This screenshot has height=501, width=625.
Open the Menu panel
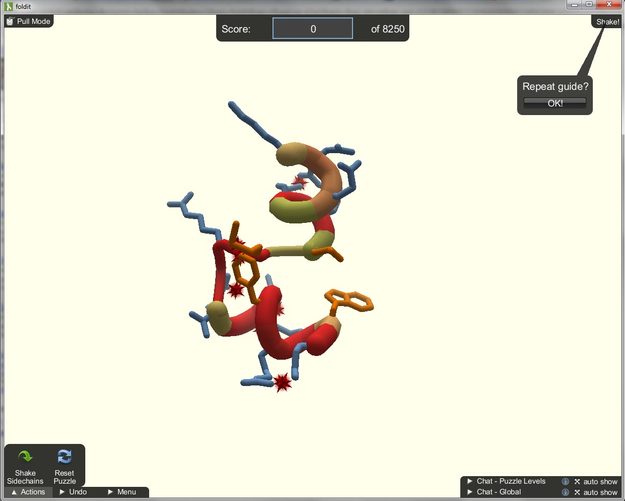click(122, 492)
